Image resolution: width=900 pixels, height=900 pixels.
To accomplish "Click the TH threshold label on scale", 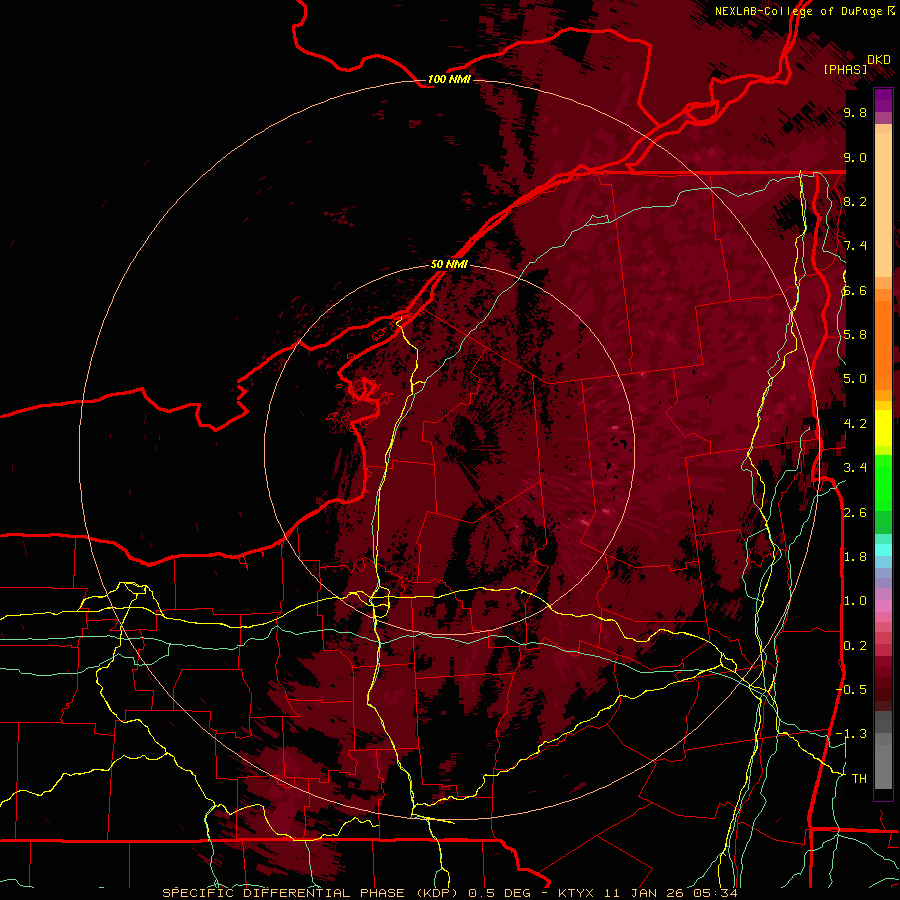I will click(x=859, y=779).
